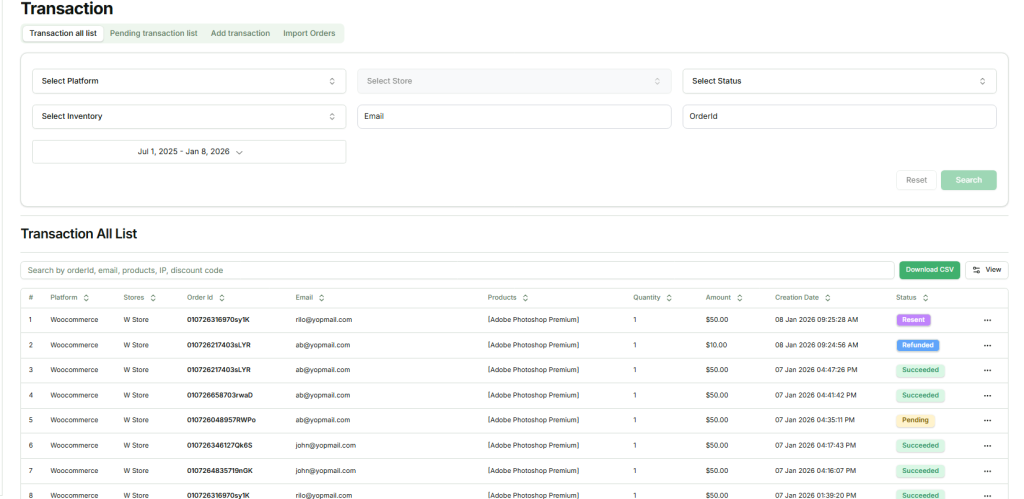Switch to Pending transaction list tab

[x=153, y=33]
